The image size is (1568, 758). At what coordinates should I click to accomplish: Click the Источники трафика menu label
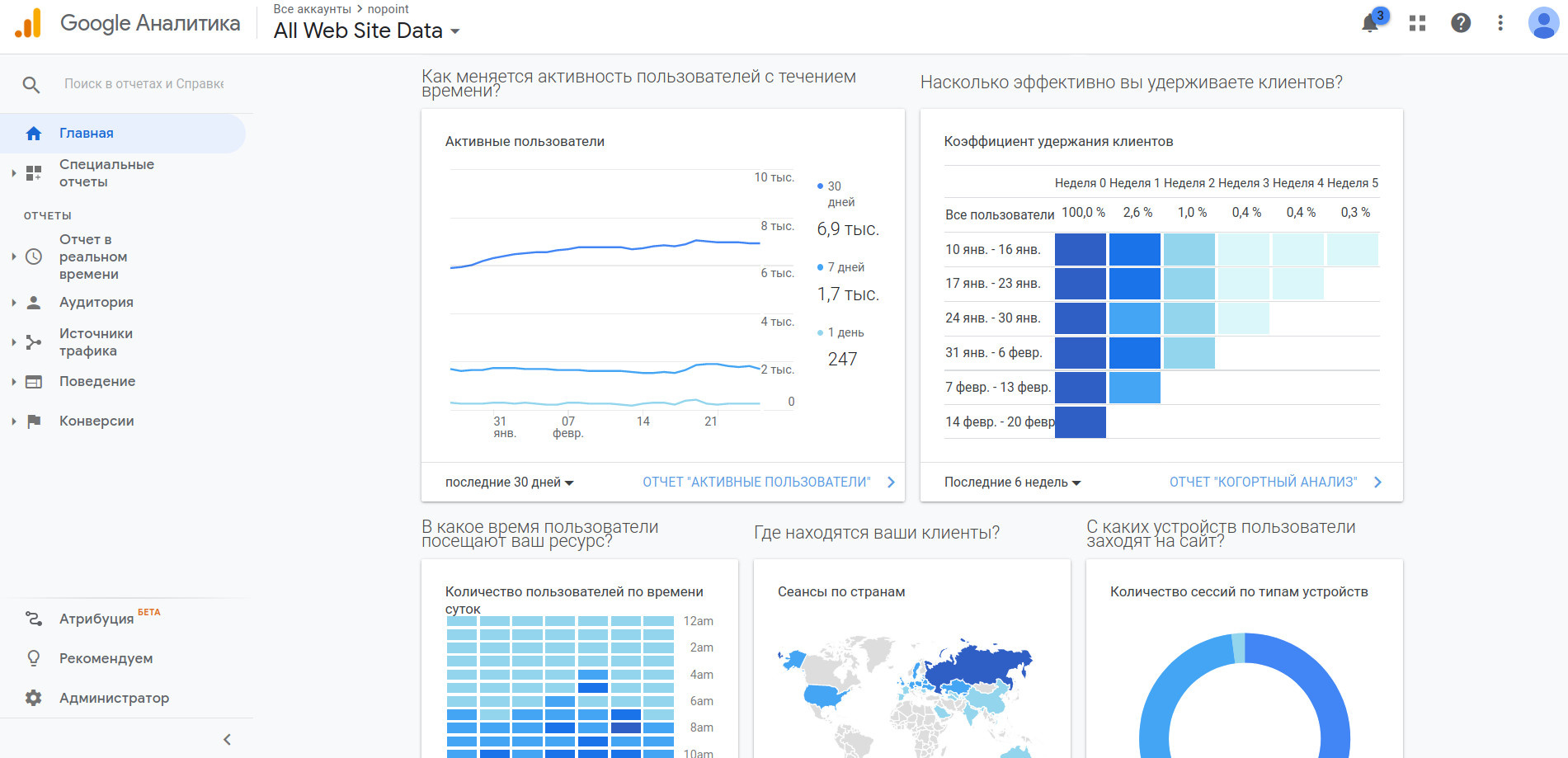[x=96, y=342]
